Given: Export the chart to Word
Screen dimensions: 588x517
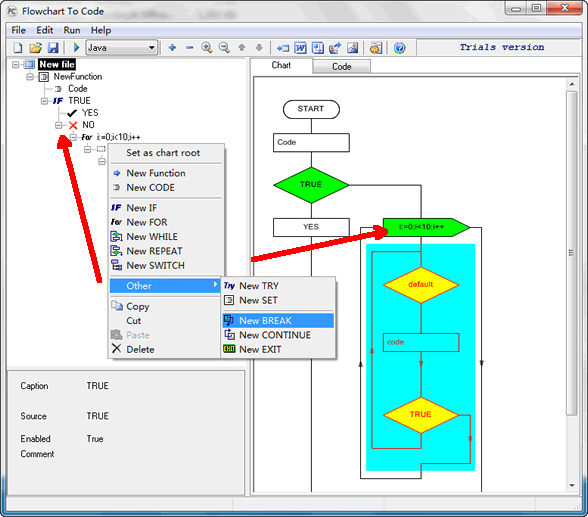Looking at the screenshot, I should click(x=300, y=48).
